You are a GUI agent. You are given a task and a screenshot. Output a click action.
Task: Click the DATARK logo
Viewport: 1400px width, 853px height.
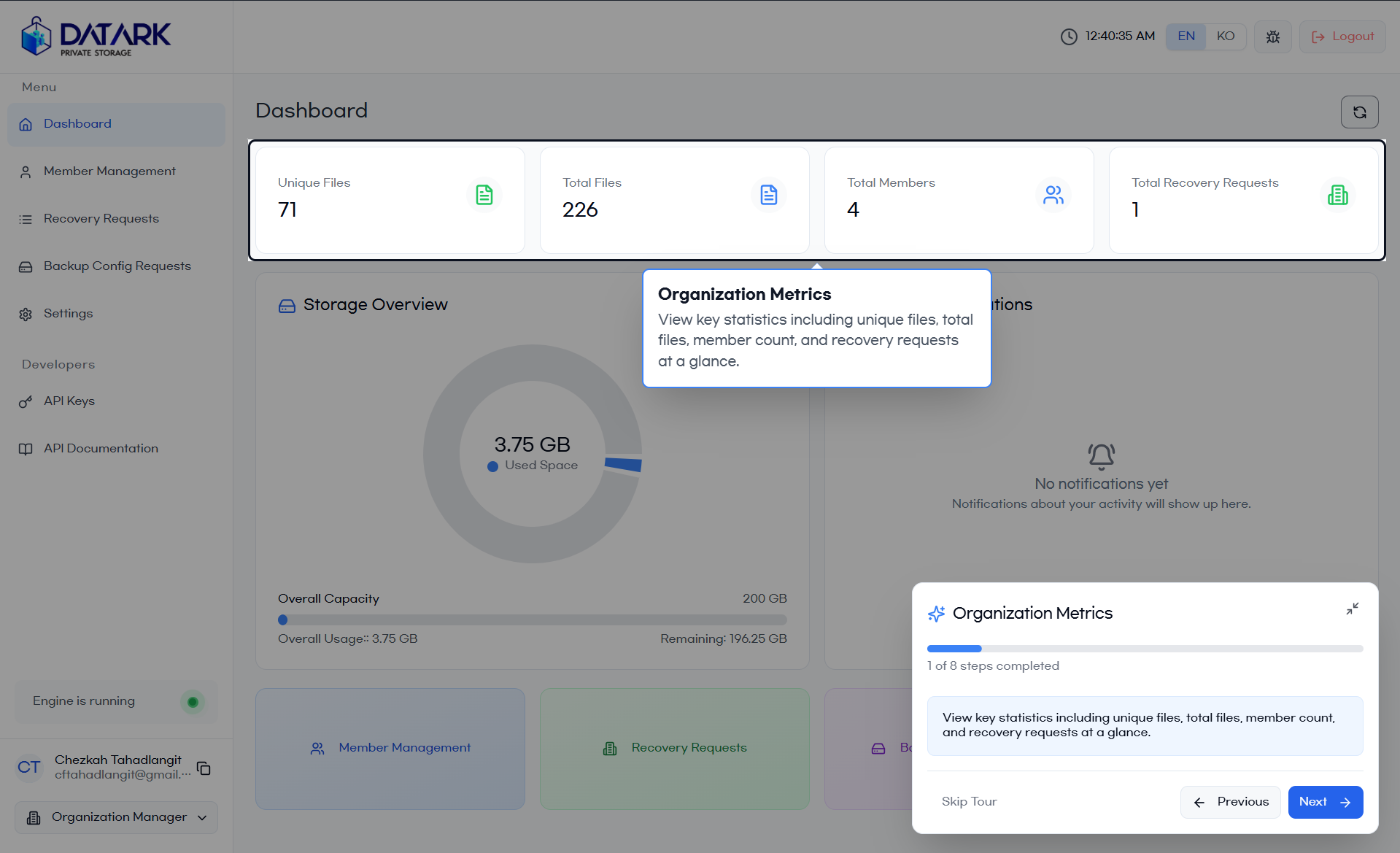click(x=96, y=36)
